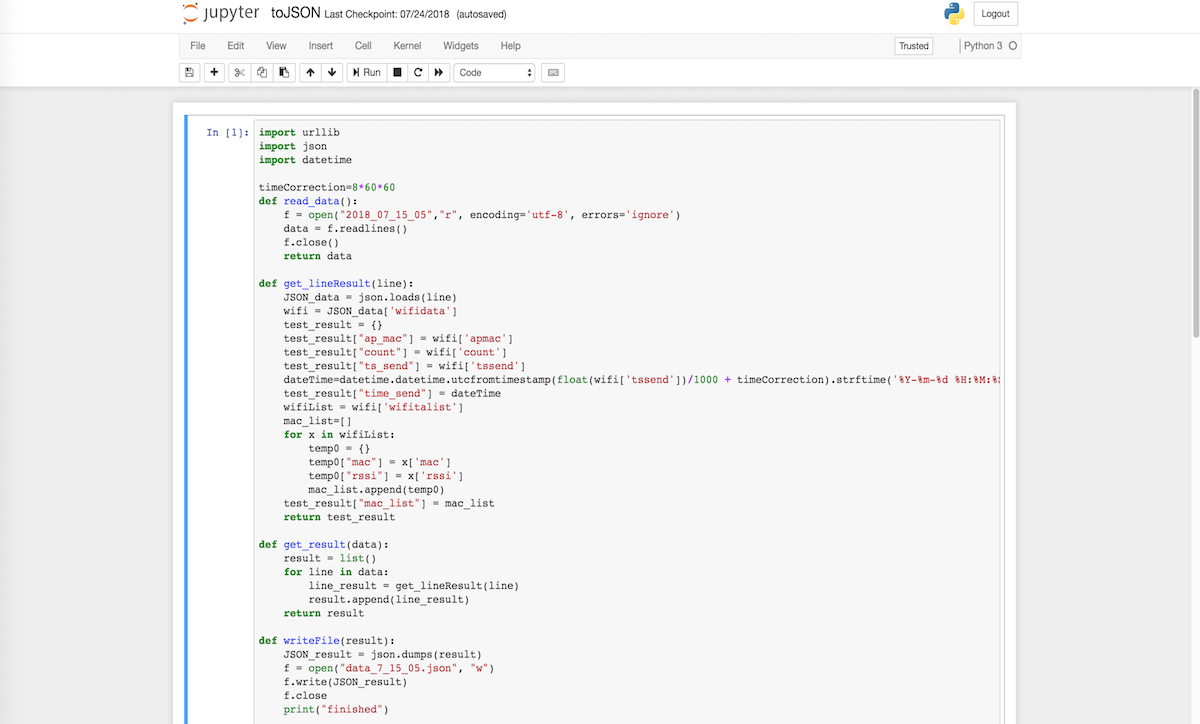
Task: Open the Kernel menu
Action: coord(407,46)
